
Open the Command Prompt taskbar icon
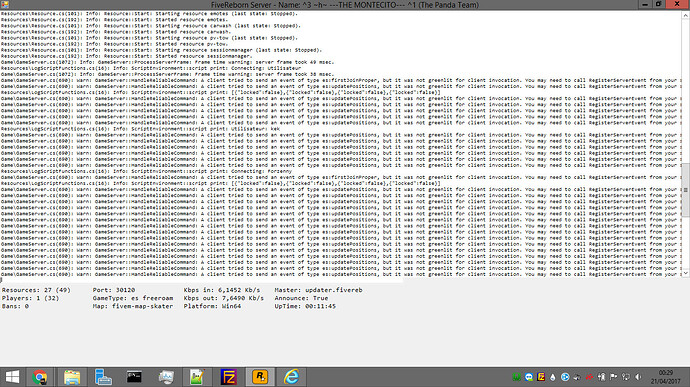click(134, 377)
